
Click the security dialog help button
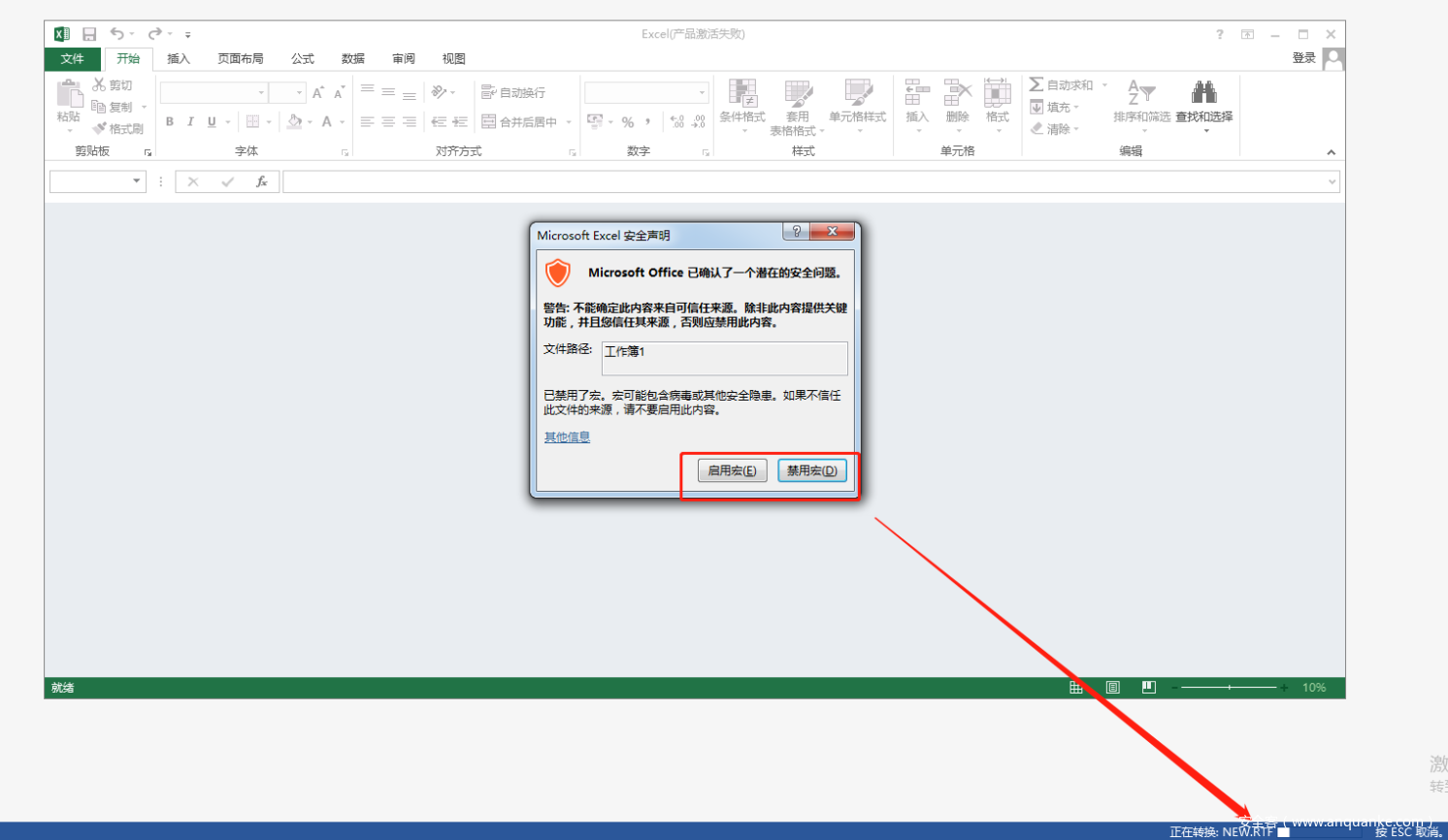[796, 231]
